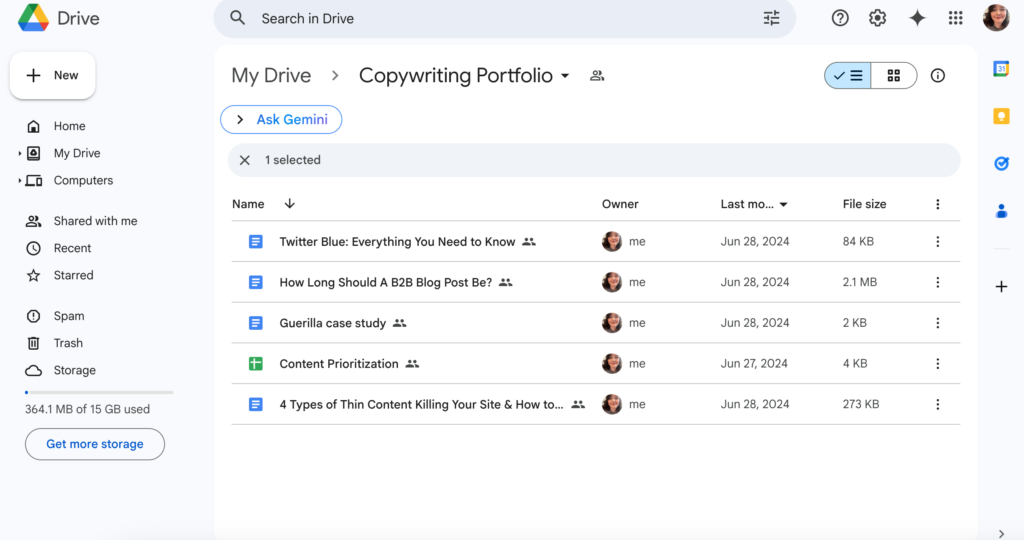Reverse sort direction arrow next to Name
The image size is (1024, 540).
pos(289,204)
